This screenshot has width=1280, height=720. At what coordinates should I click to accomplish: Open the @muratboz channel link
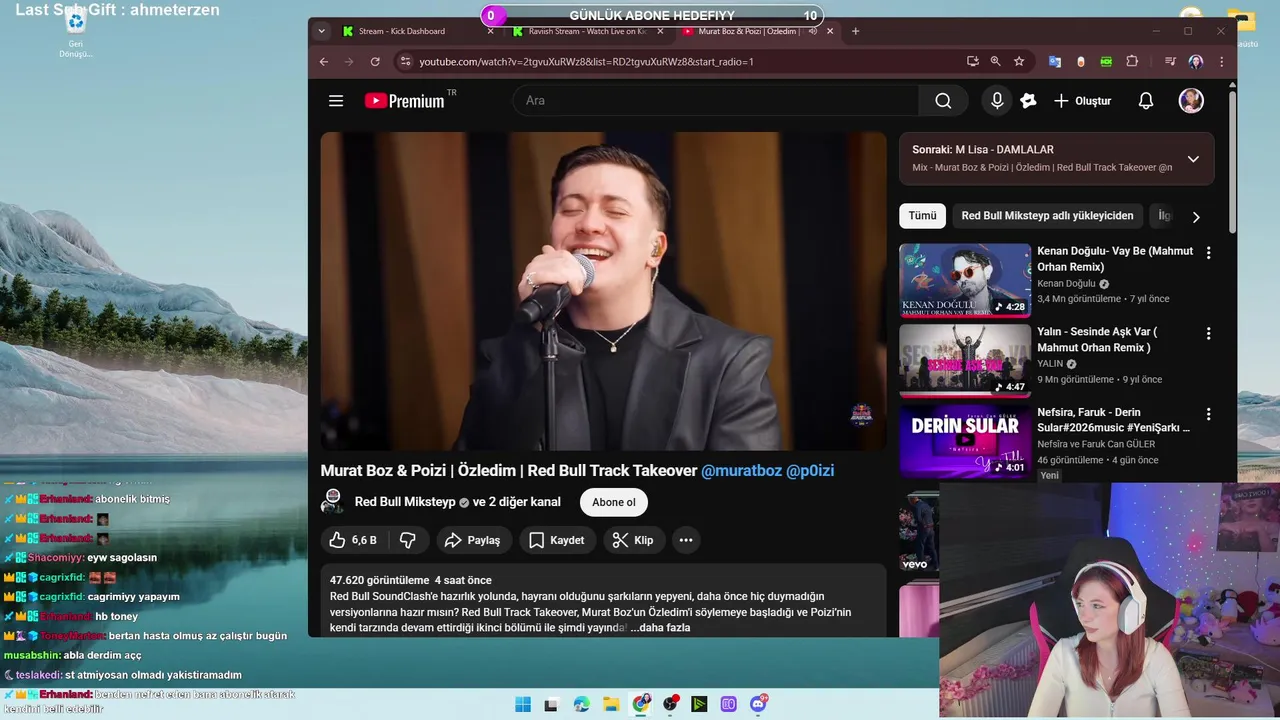(741, 470)
